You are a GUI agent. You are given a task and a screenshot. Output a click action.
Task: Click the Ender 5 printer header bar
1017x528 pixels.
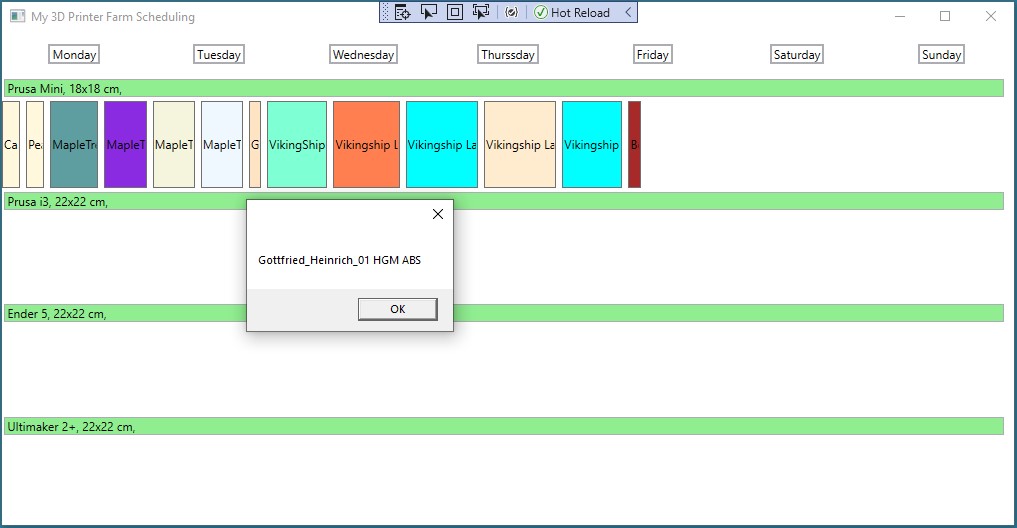coord(503,313)
